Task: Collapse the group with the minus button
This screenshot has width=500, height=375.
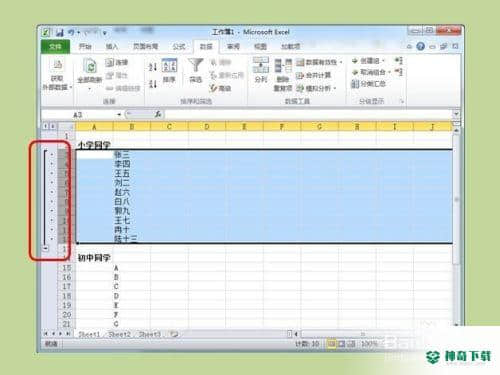Action: tap(45, 248)
